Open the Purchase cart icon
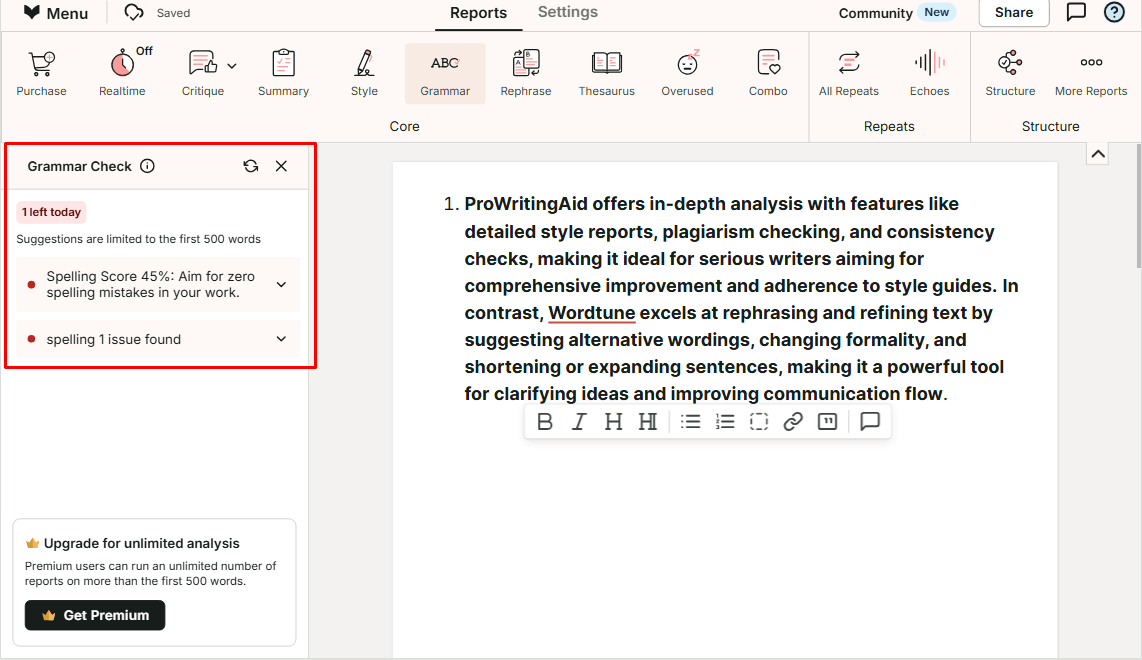Image resolution: width=1142 pixels, height=660 pixels. pos(42,73)
